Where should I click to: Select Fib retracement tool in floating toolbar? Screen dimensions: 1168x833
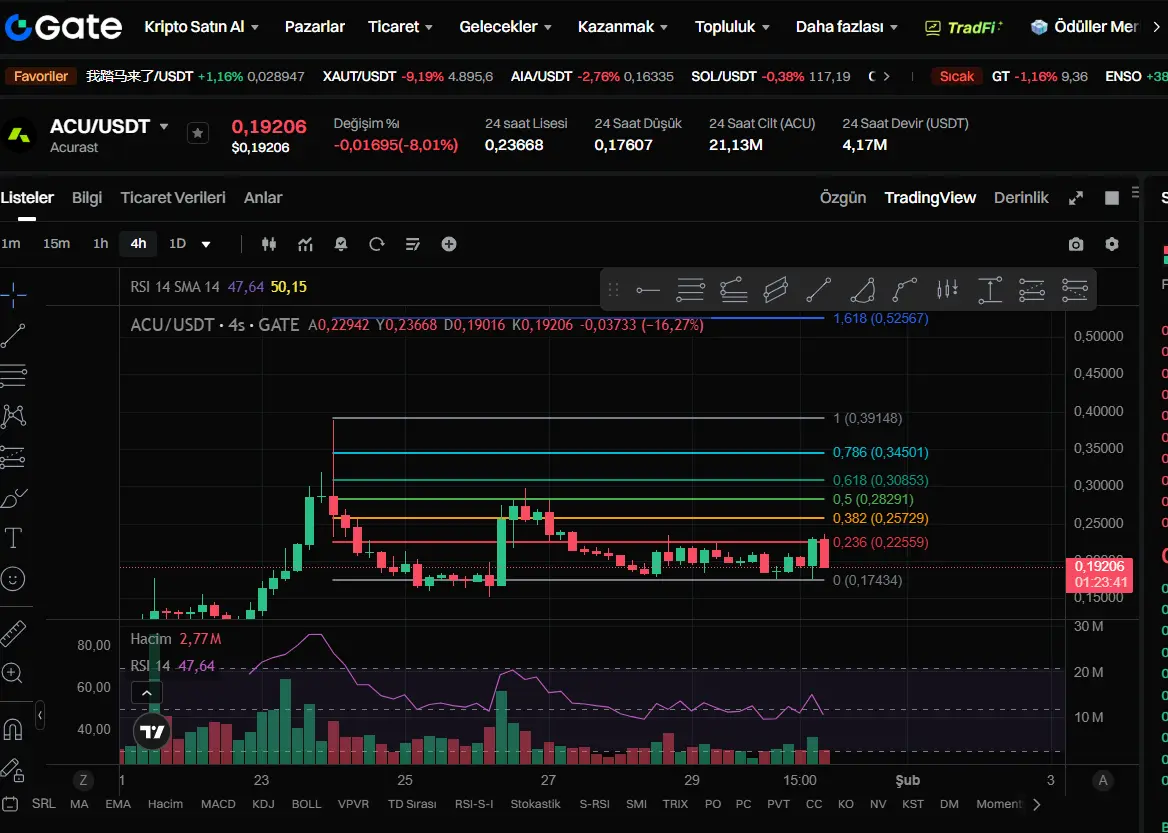[691, 290]
